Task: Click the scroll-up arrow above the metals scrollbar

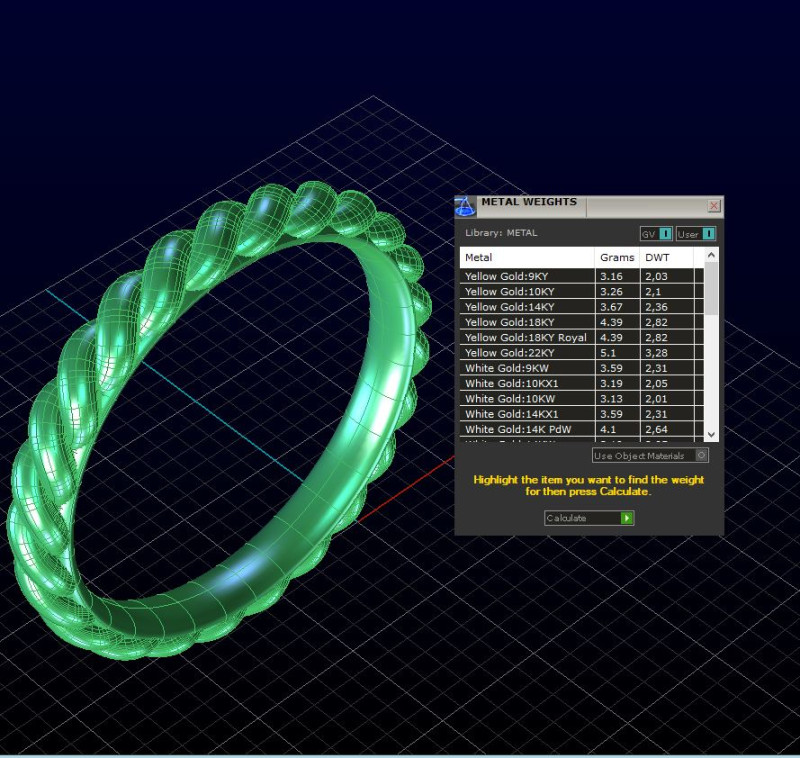Action: tap(710, 253)
